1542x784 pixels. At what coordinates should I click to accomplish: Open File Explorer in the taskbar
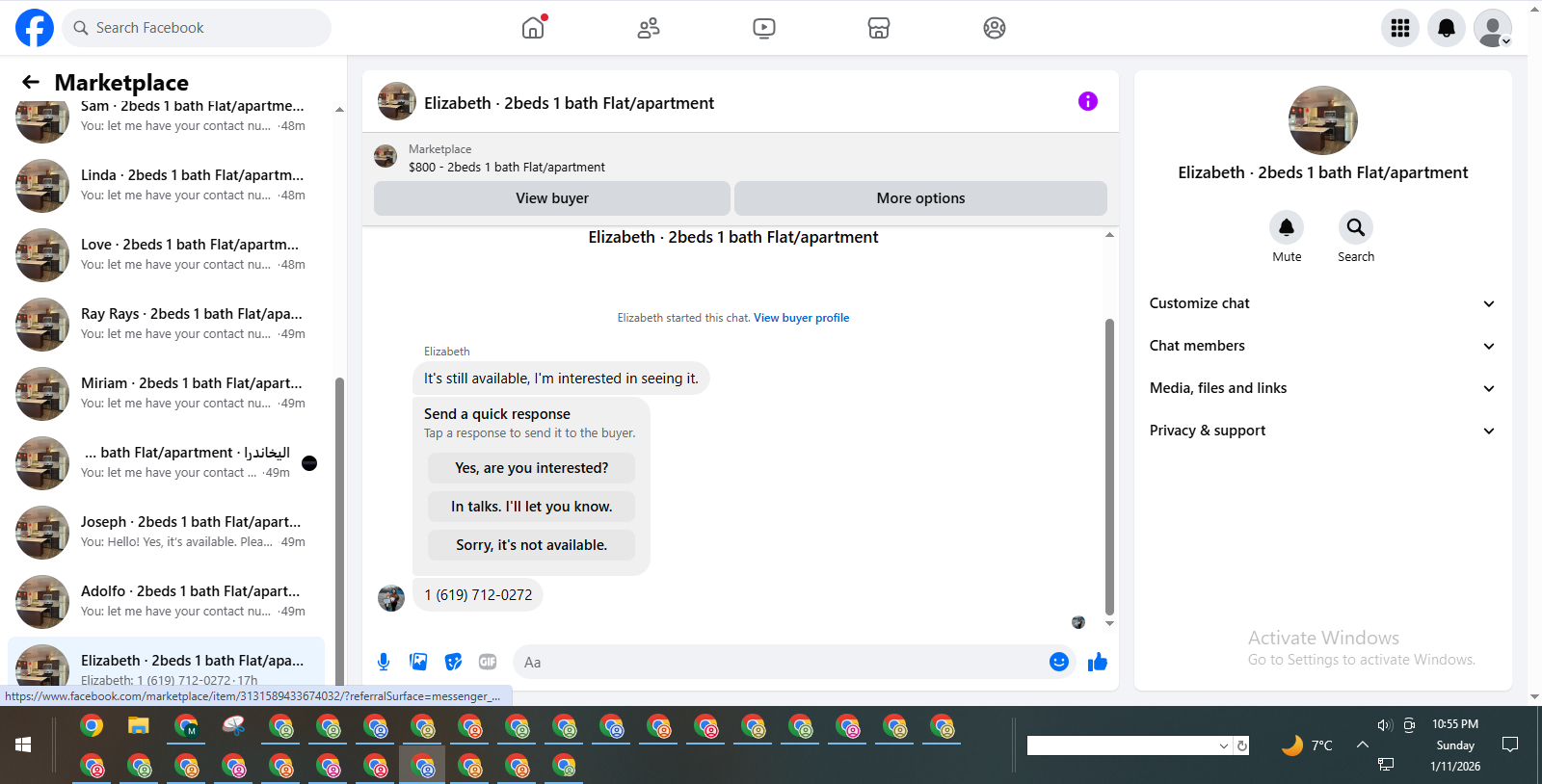(139, 726)
